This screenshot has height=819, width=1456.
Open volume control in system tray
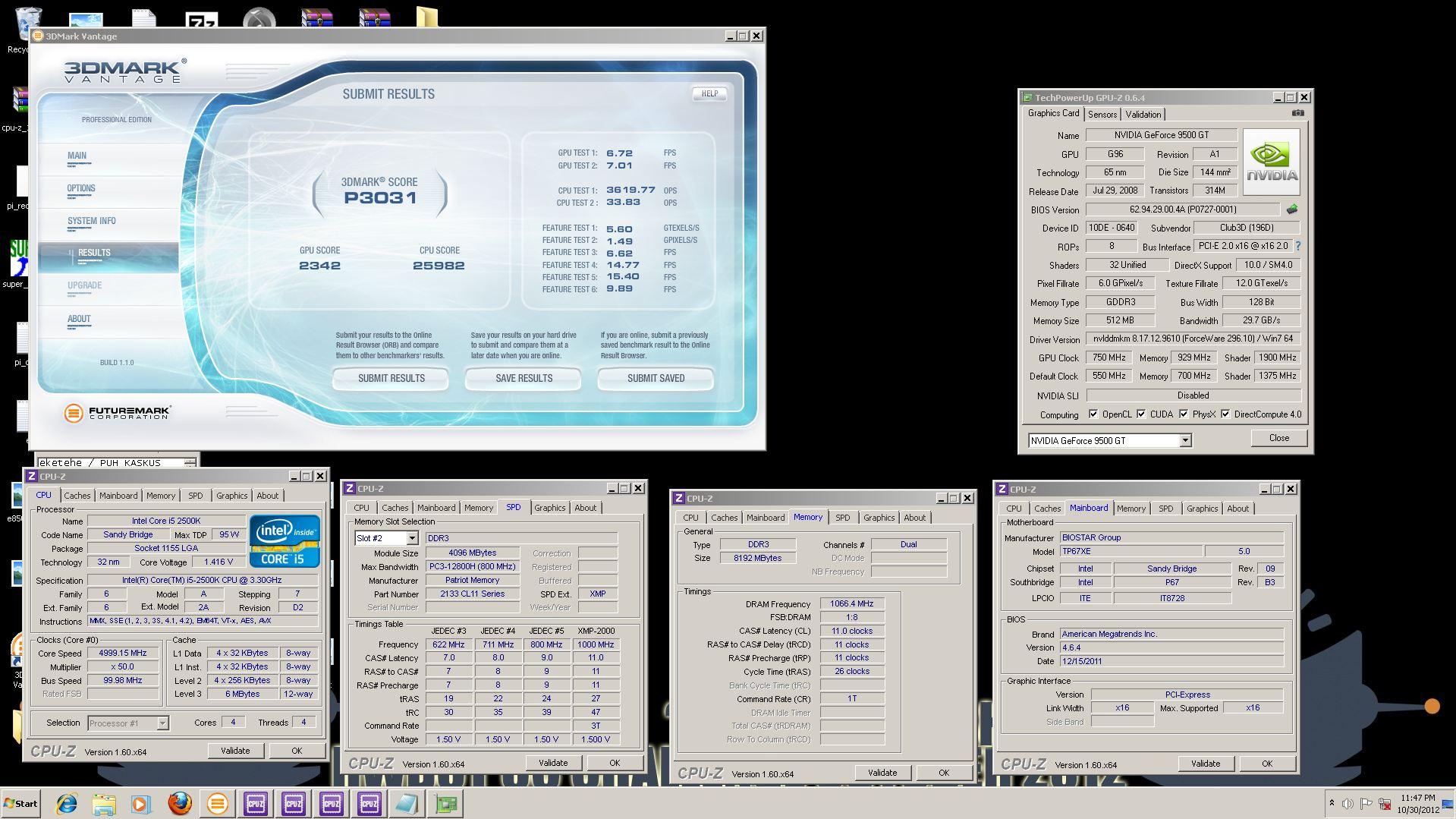click(1348, 803)
